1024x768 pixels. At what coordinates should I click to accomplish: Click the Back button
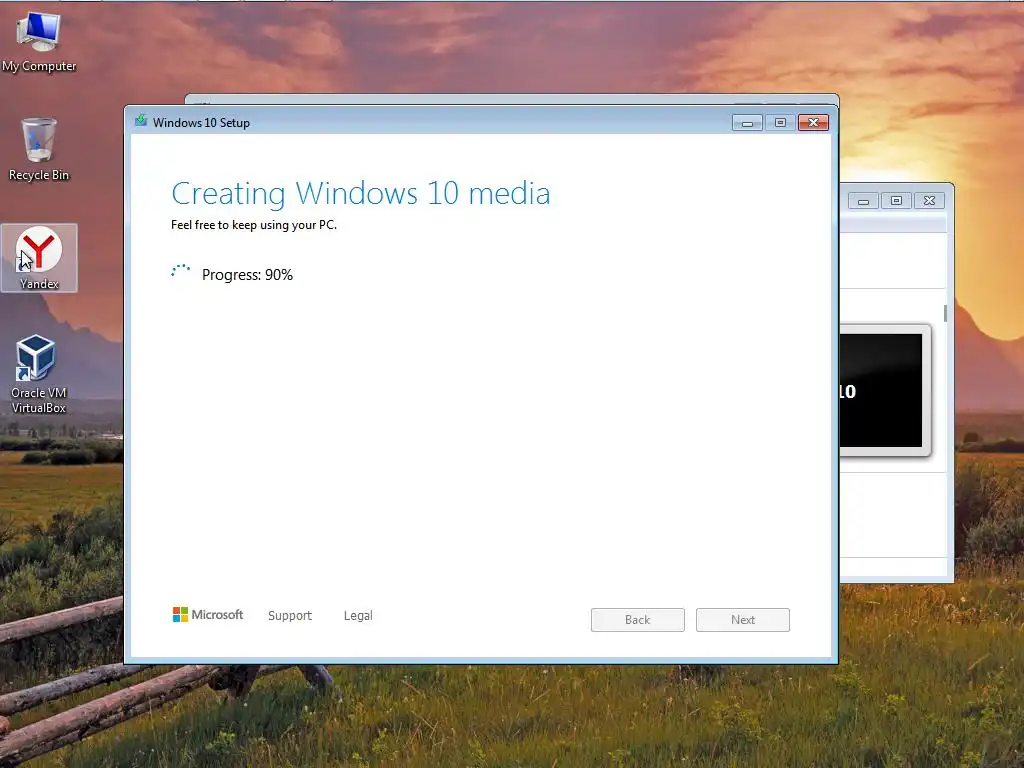(x=637, y=620)
